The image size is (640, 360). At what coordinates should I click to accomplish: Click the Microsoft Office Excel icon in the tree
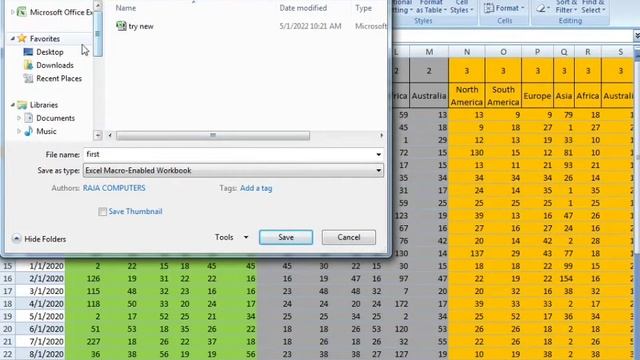click(21, 12)
